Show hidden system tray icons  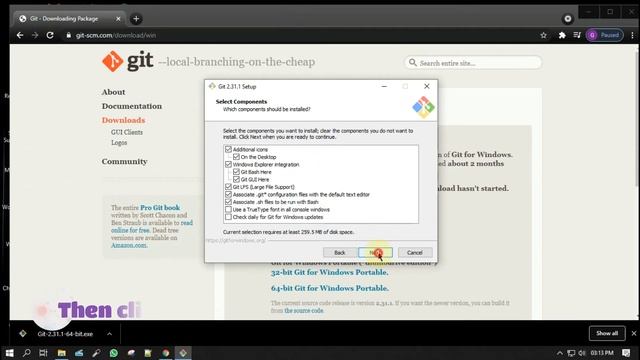click(560, 353)
